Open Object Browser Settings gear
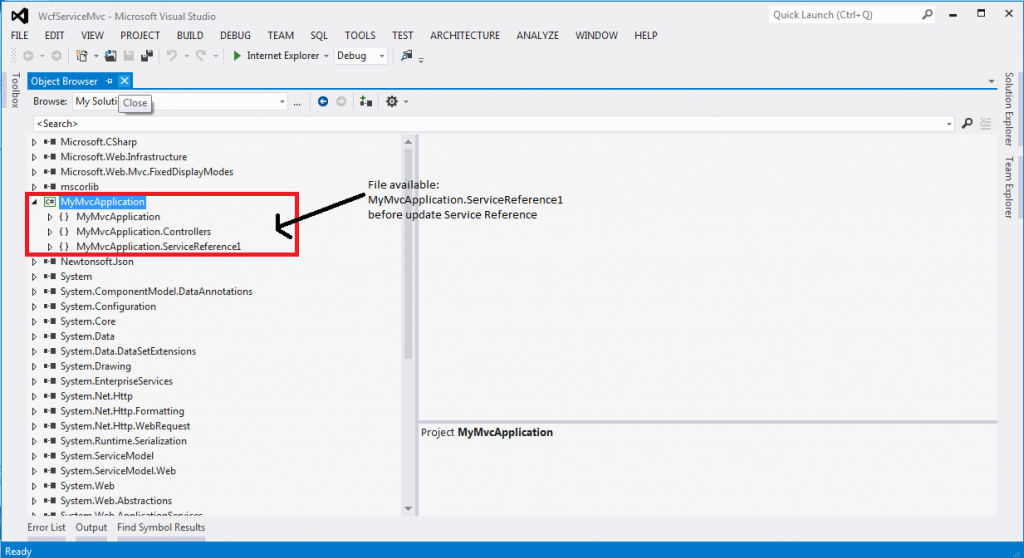 [x=391, y=101]
